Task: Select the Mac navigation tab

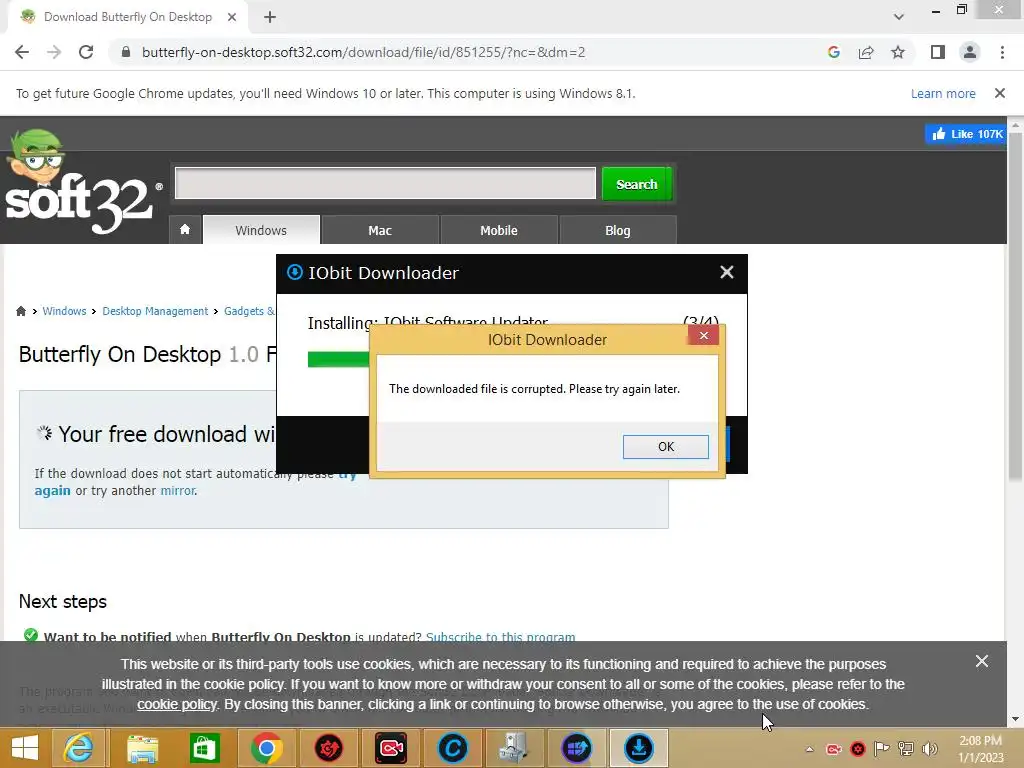Action: point(380,230)
